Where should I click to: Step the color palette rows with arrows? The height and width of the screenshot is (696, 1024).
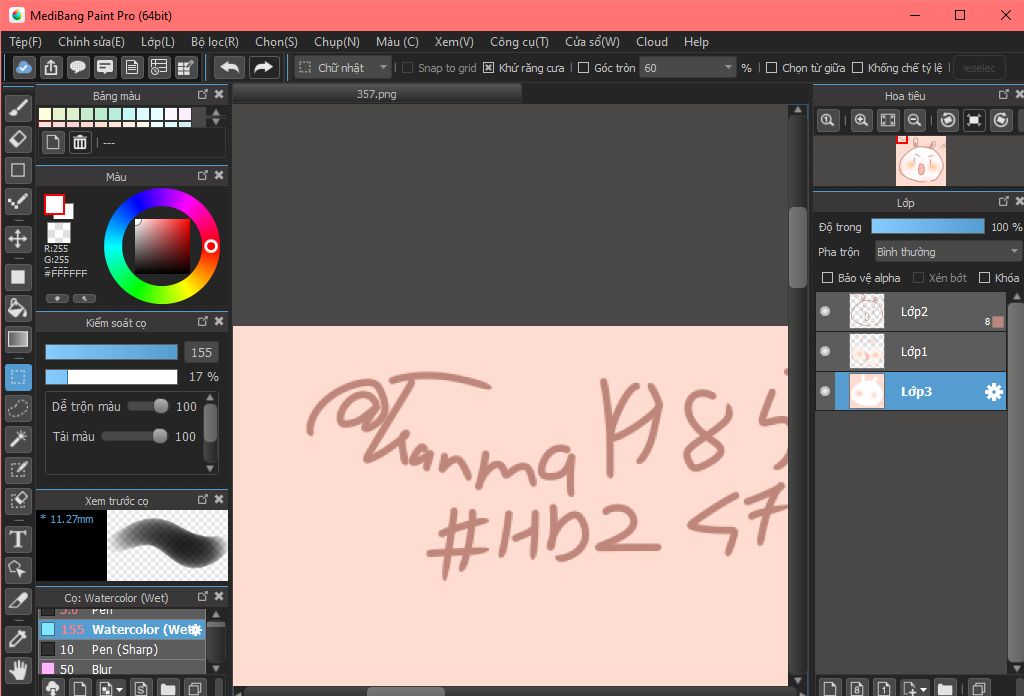coord(216,117)
